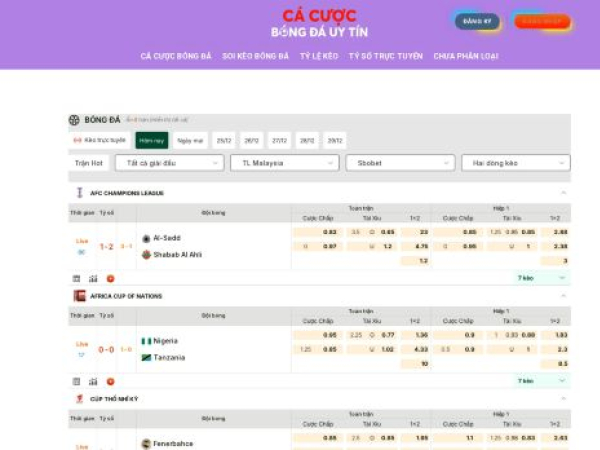
Task: Click the Trận Hot filter button
Action: 89,163
